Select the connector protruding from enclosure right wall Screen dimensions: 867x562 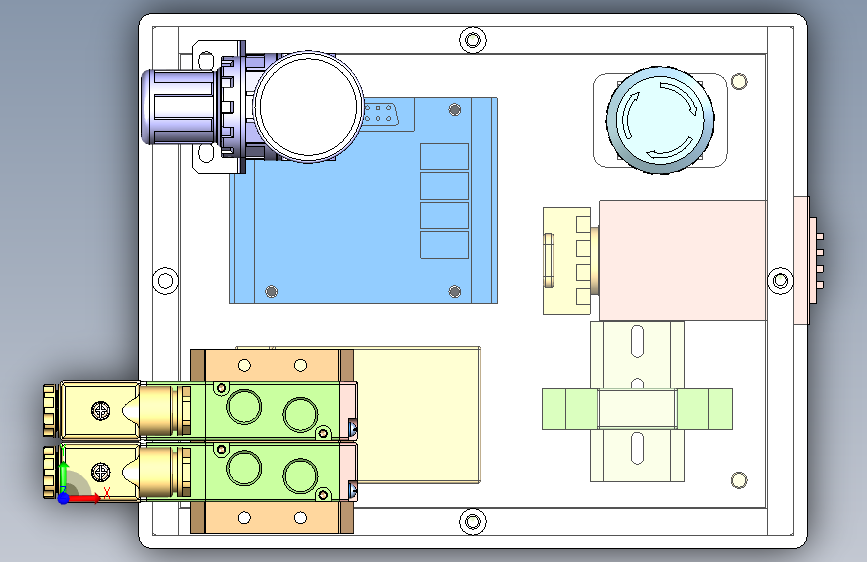tap(809, 261)
